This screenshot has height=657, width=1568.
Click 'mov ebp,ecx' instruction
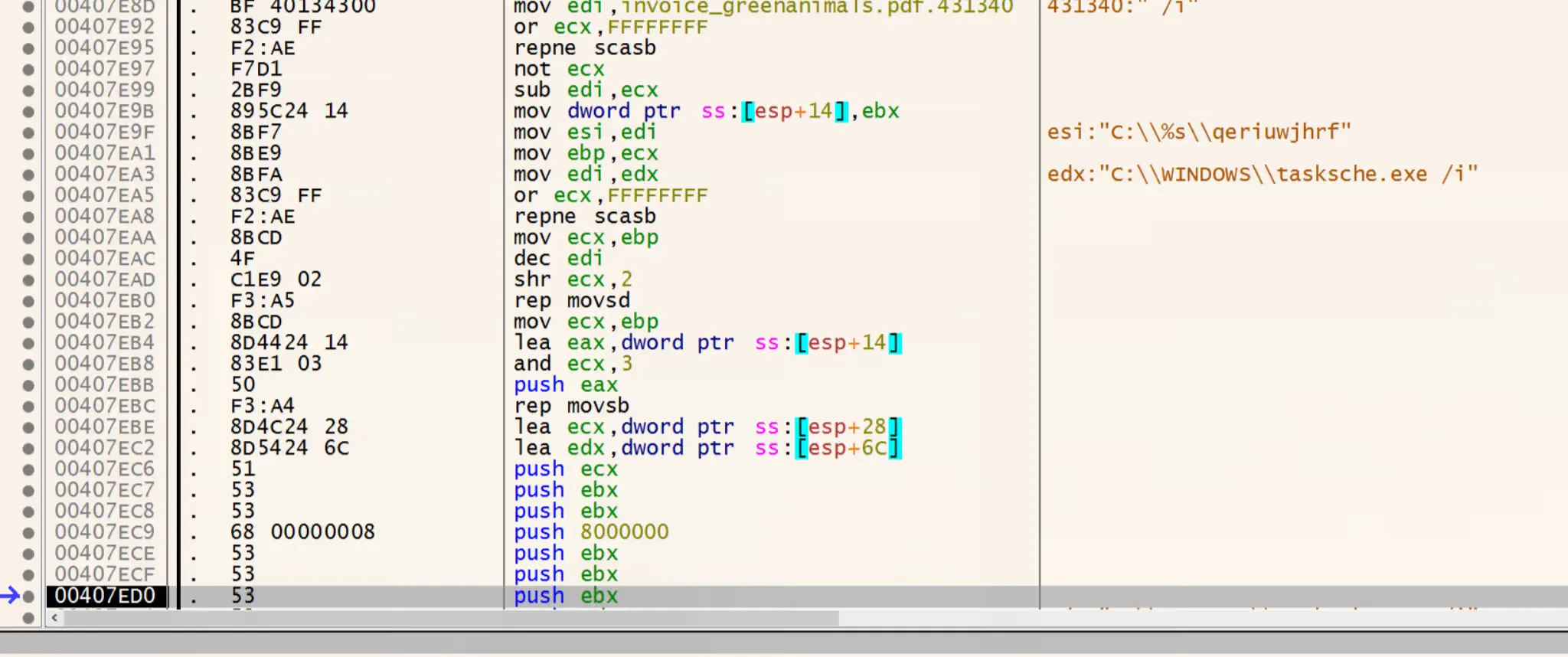pyautogui.click(x=586, y=153)
